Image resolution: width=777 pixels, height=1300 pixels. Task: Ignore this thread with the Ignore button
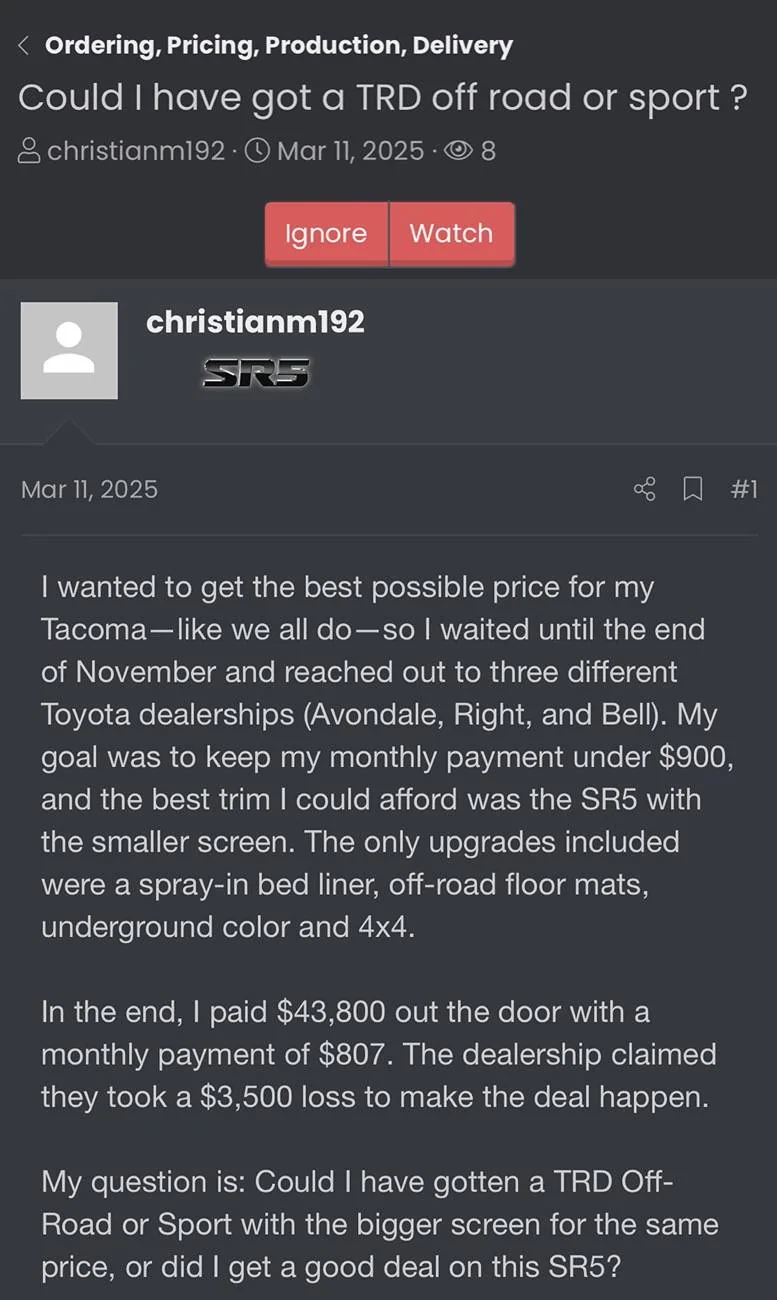coord(326,234)
